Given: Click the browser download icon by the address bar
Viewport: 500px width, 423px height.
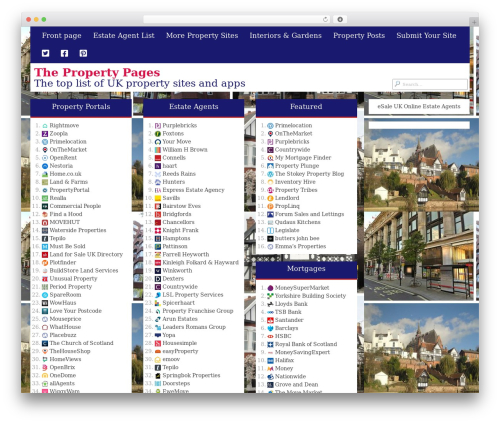Looking at the screenshot, I should tap(340, 19).
